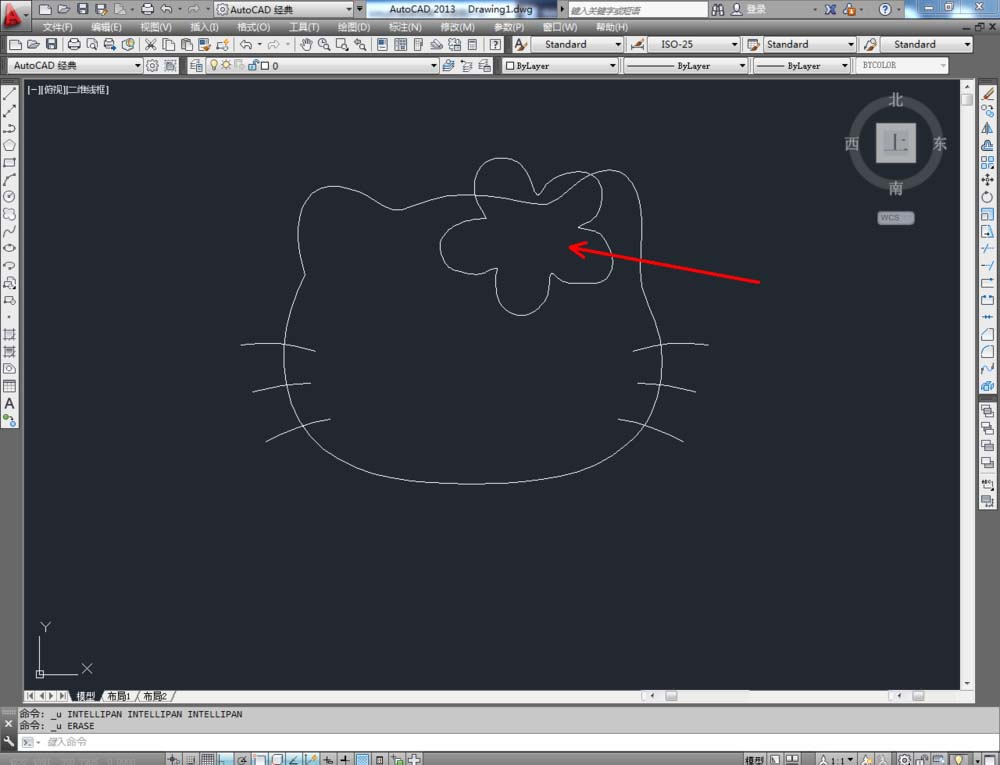Click the Save floppy disk icon
The width and height of the screenshot is (1000, 765).
click(x=52, y=45)
